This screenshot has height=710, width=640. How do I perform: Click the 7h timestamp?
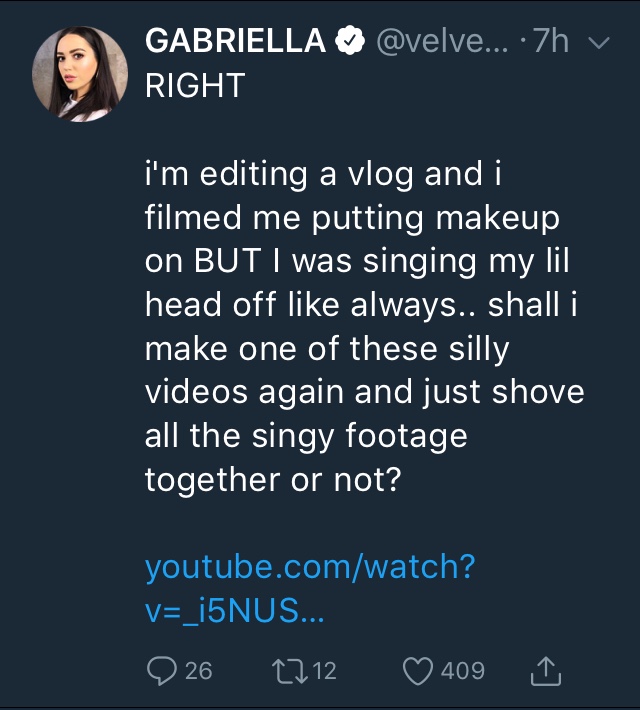pos(550,42)
